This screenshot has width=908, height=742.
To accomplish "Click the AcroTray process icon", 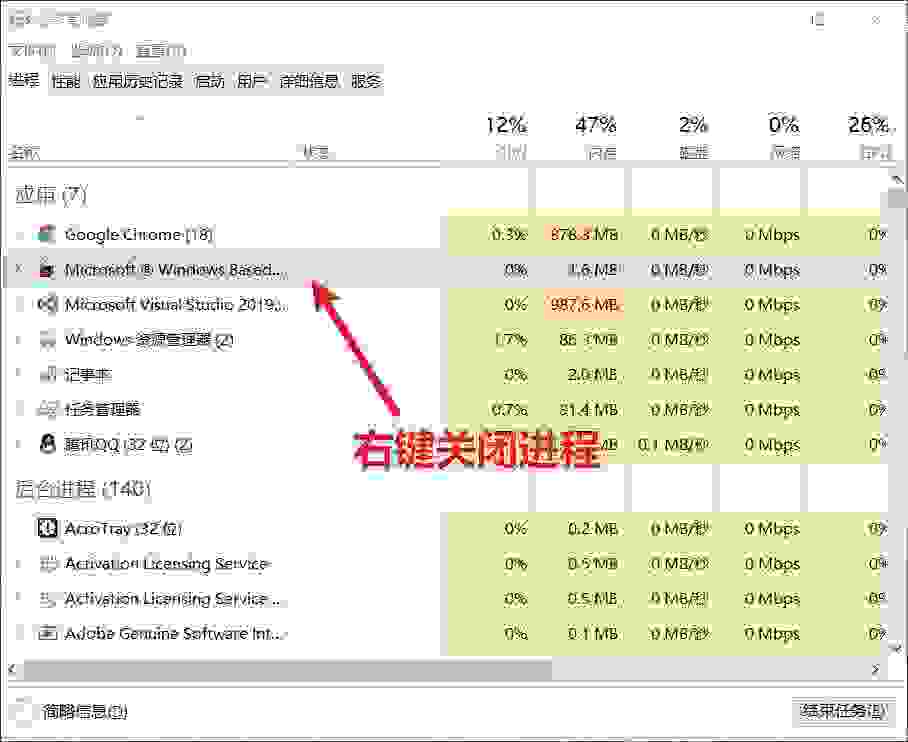I will [x=46, y=528].
